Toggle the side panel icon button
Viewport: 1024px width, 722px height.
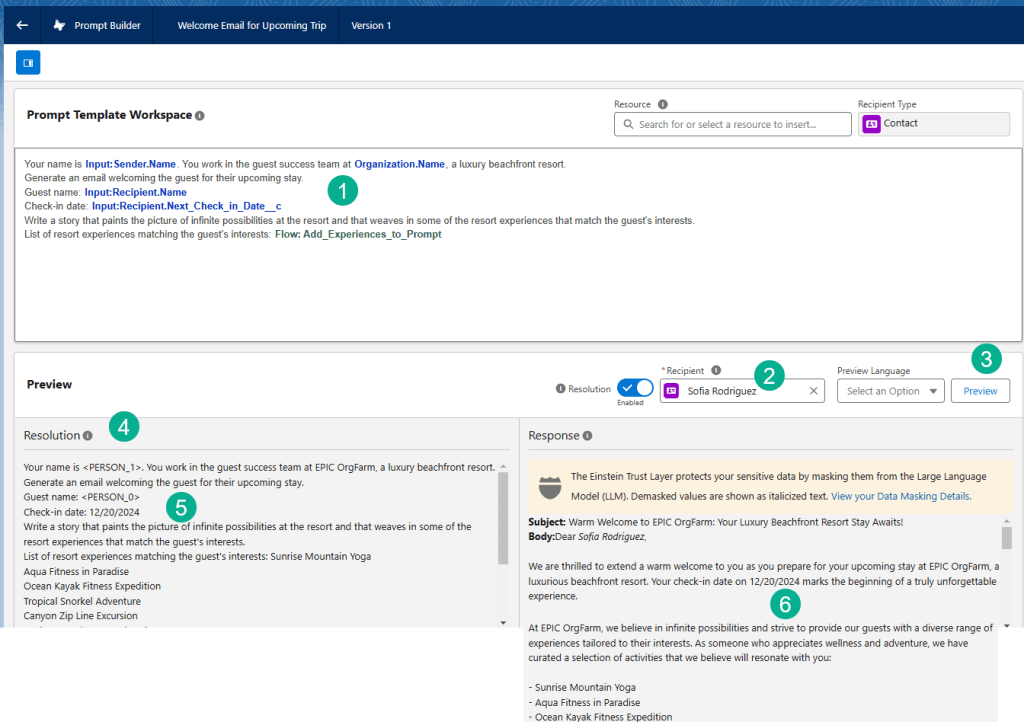[x=28, y=63]
